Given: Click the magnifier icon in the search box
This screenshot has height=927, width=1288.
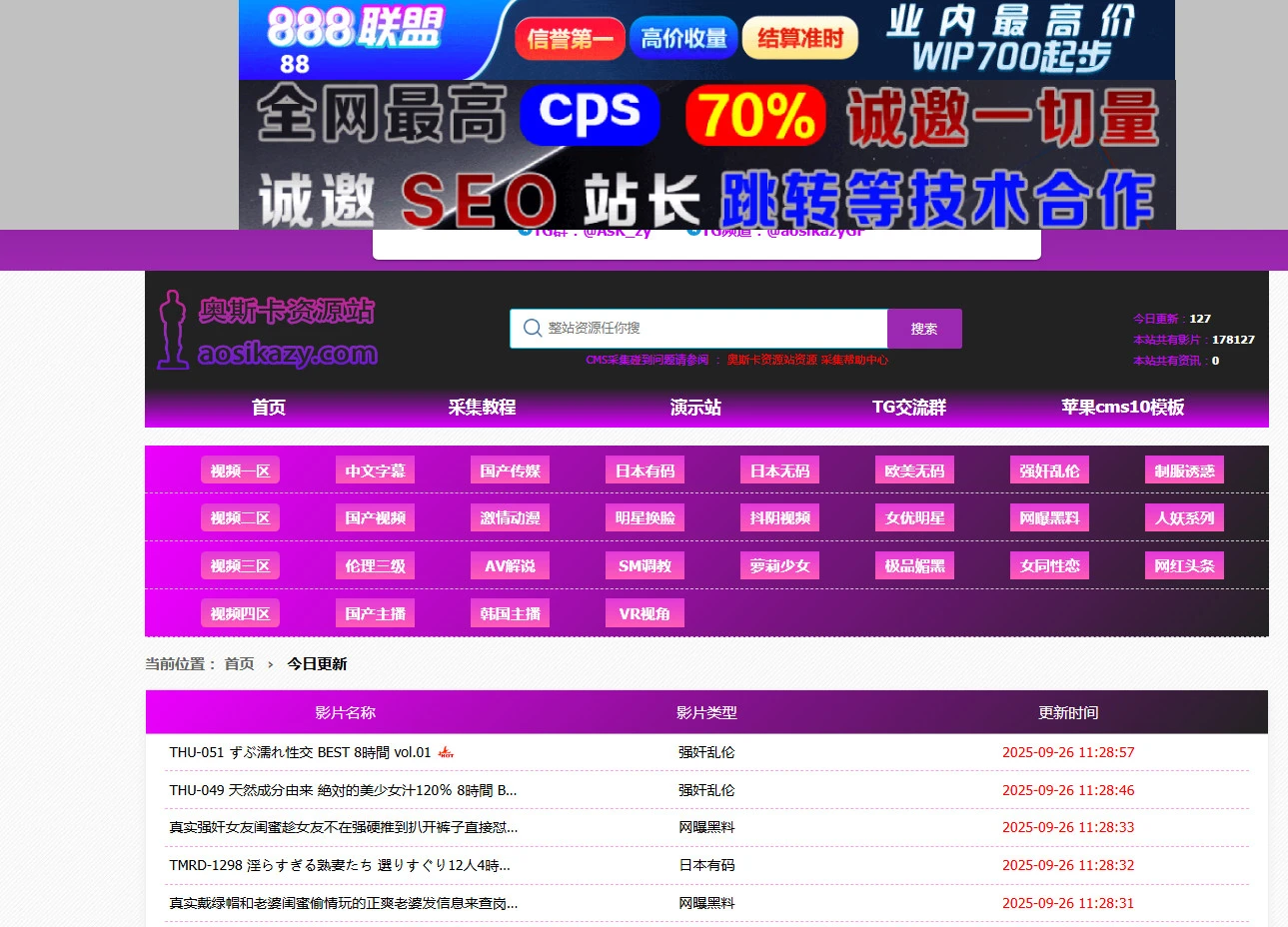Looking at the screenshot, I should [532, 329].
